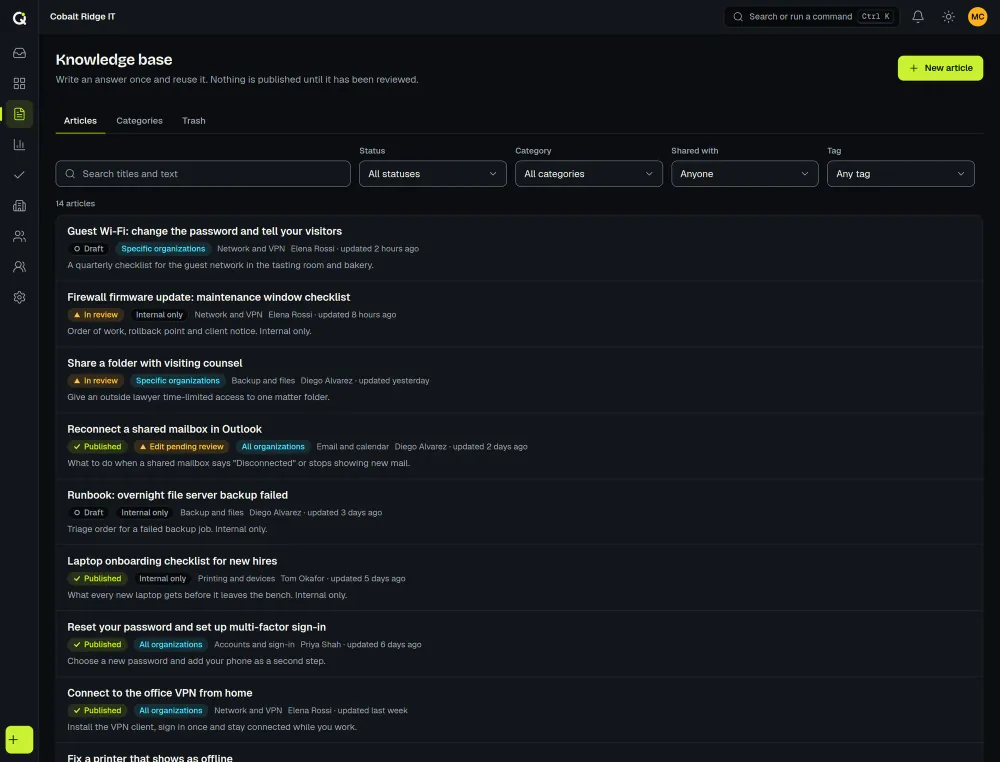The width and height of the screenshot is (1000, 762).
Task: Open the inbox icon in sidebar
Action: [19, 53]
